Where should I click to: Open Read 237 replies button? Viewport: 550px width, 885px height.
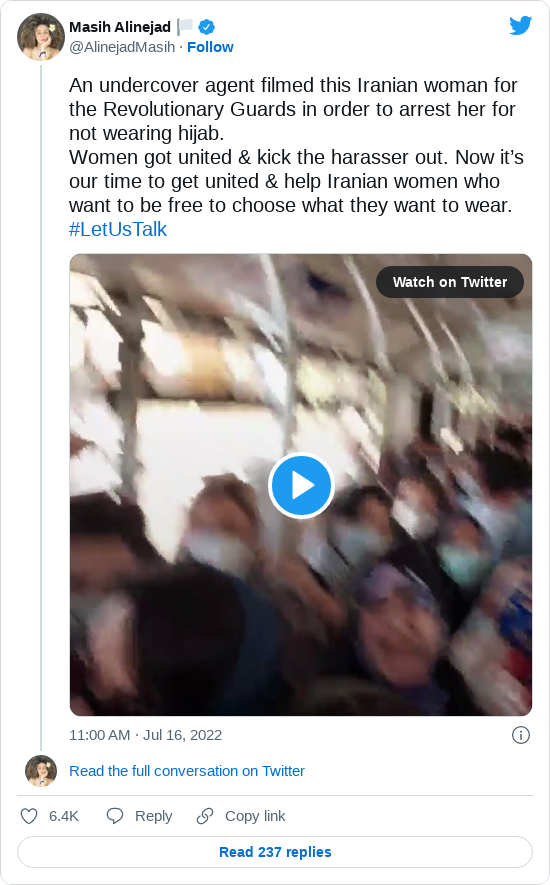point(275,852)
